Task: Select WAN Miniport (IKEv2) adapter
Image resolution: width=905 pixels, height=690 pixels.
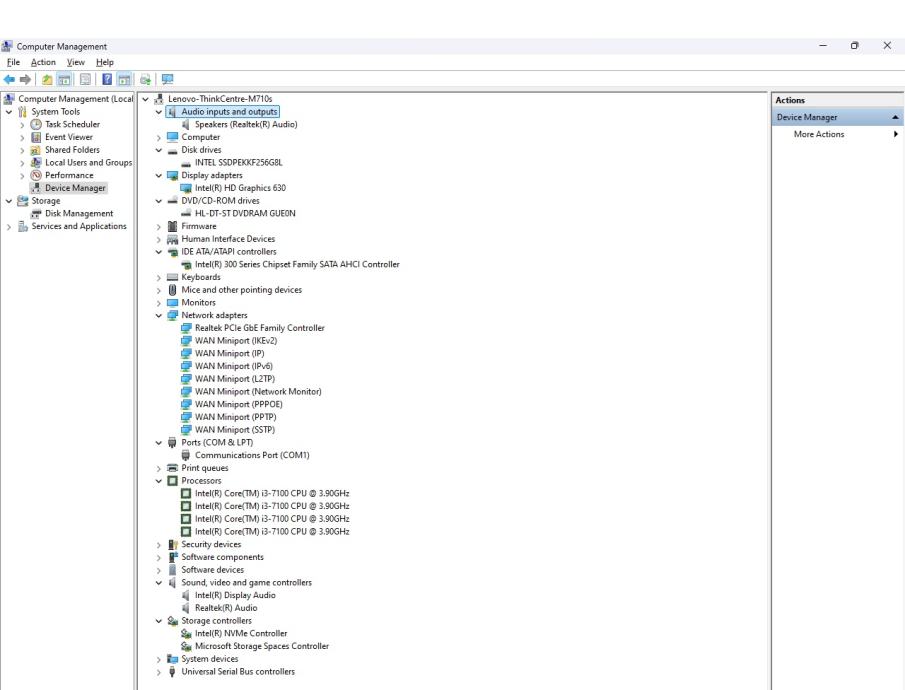Action: coord(235,341)
